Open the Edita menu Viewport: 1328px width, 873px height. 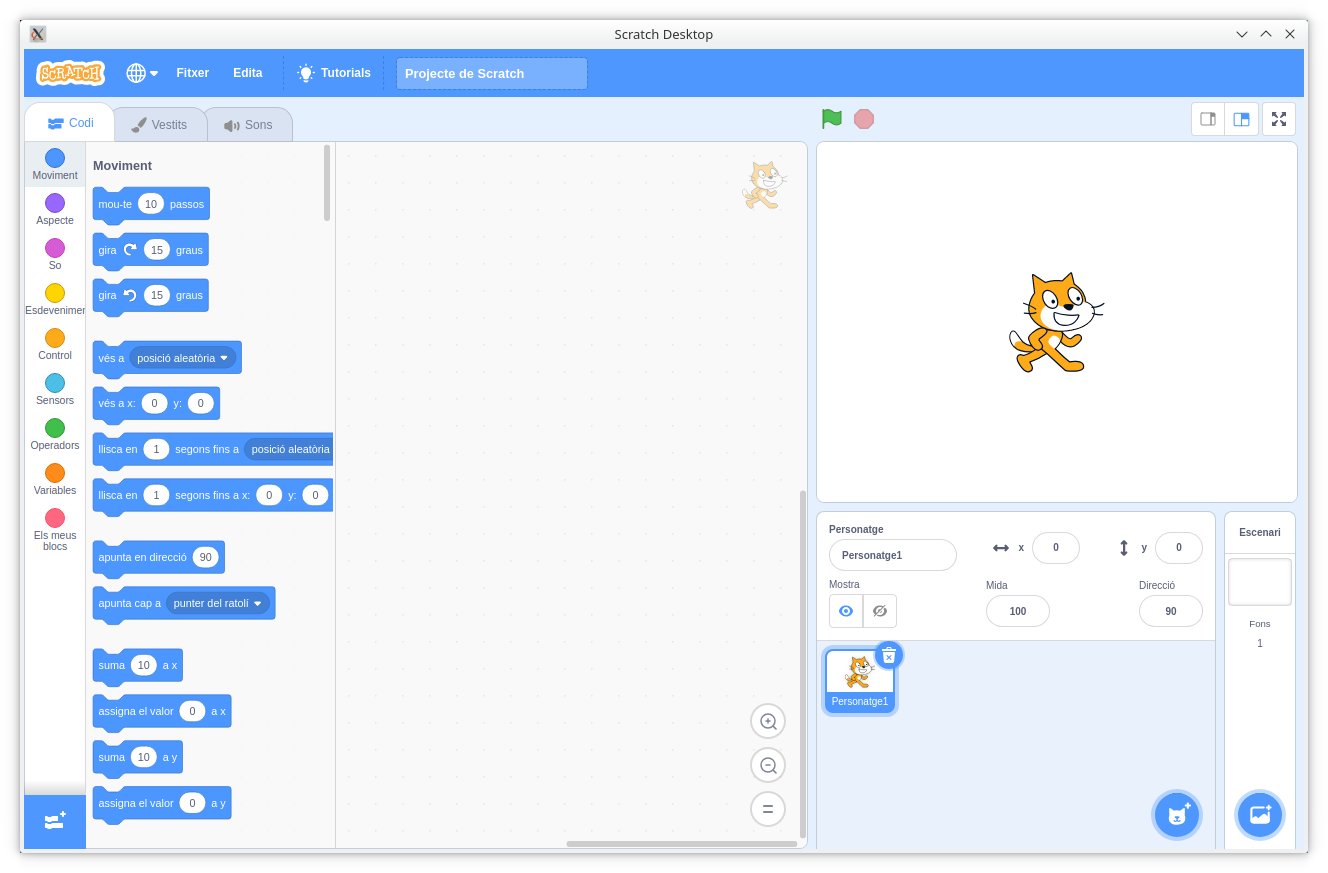[248, 73]
